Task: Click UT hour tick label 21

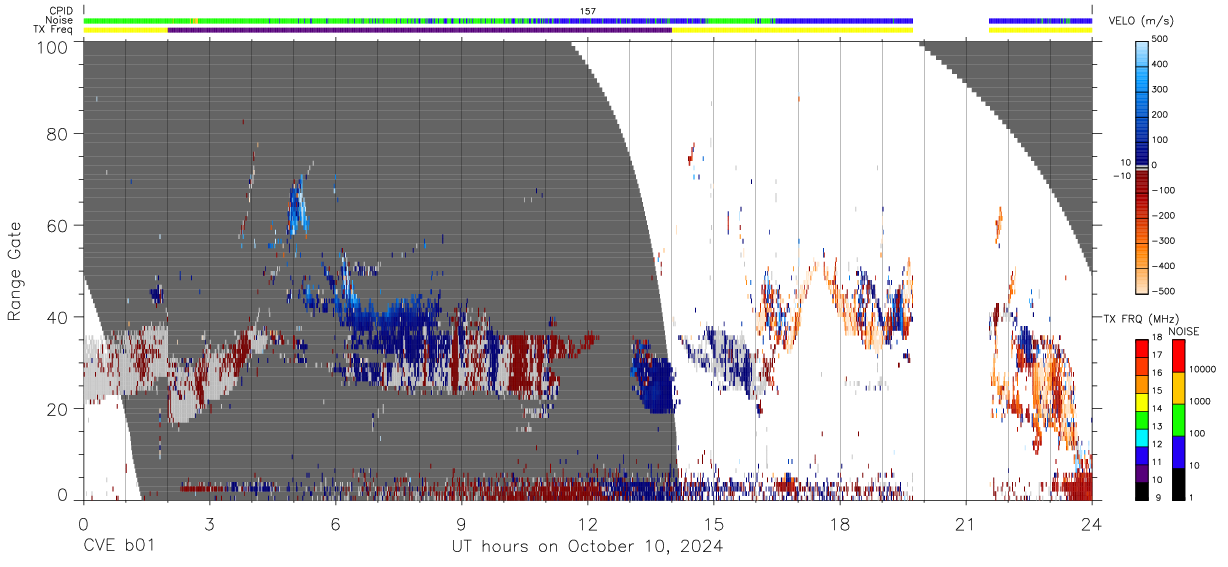Action: [x=966, y=525]
